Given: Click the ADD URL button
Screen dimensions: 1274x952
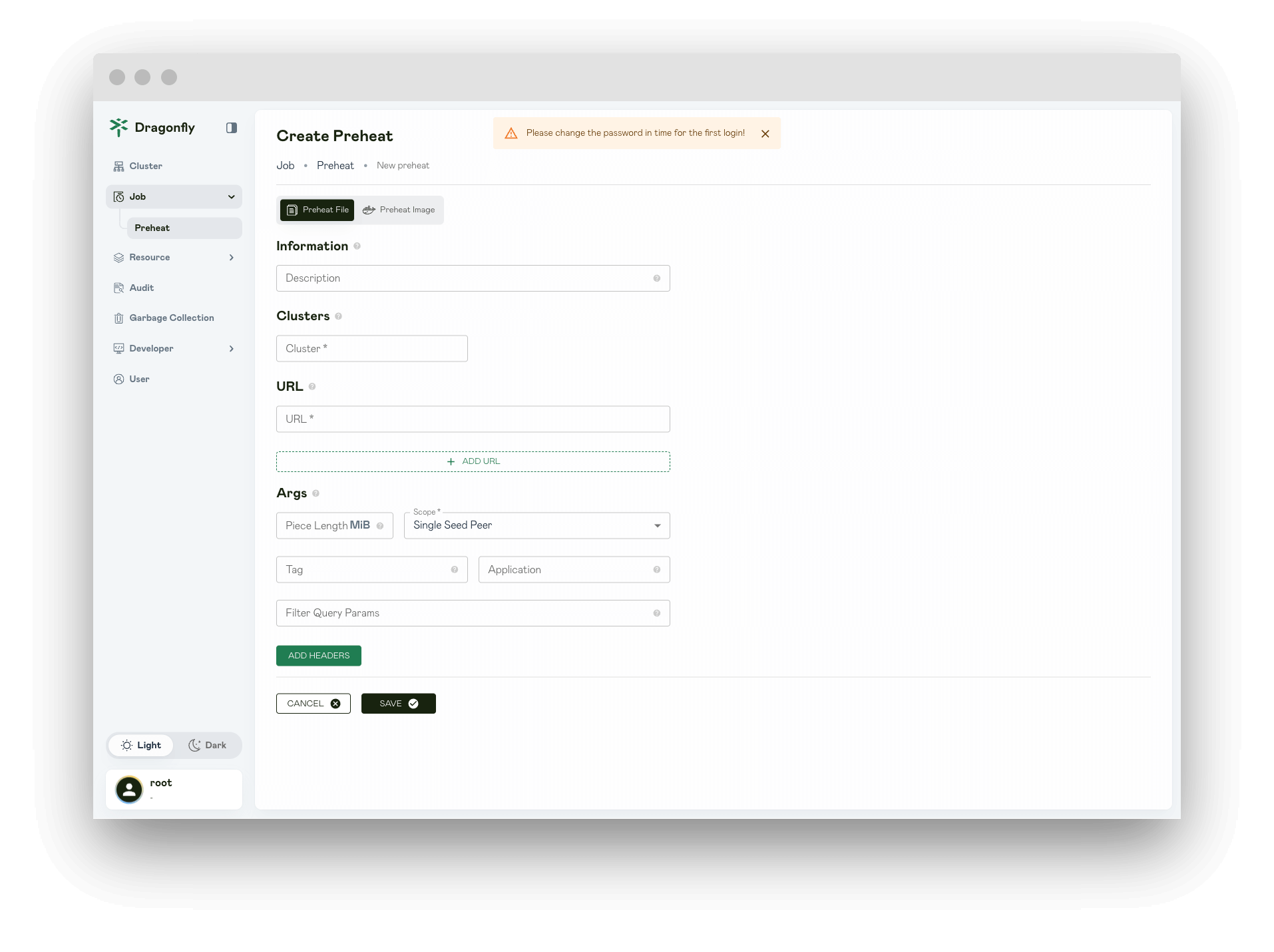Looking at the screenshot, I should (x=473, y=462).
